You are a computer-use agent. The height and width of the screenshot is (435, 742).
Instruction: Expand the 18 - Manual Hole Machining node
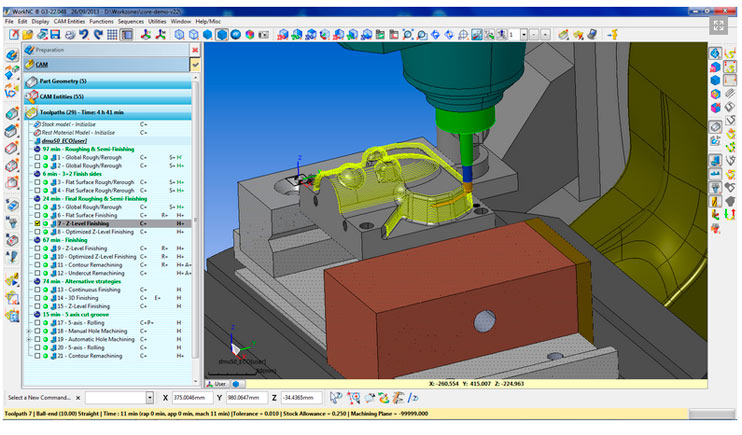(x=29, y=331)
